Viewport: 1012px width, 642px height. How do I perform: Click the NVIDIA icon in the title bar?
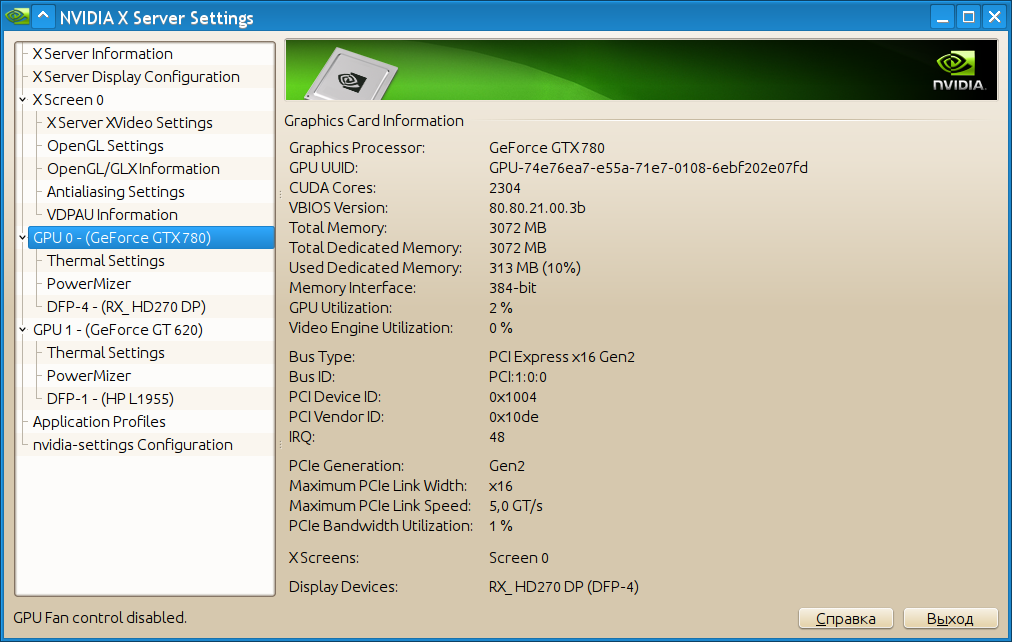pyautogui.click(x=16, y=16)
